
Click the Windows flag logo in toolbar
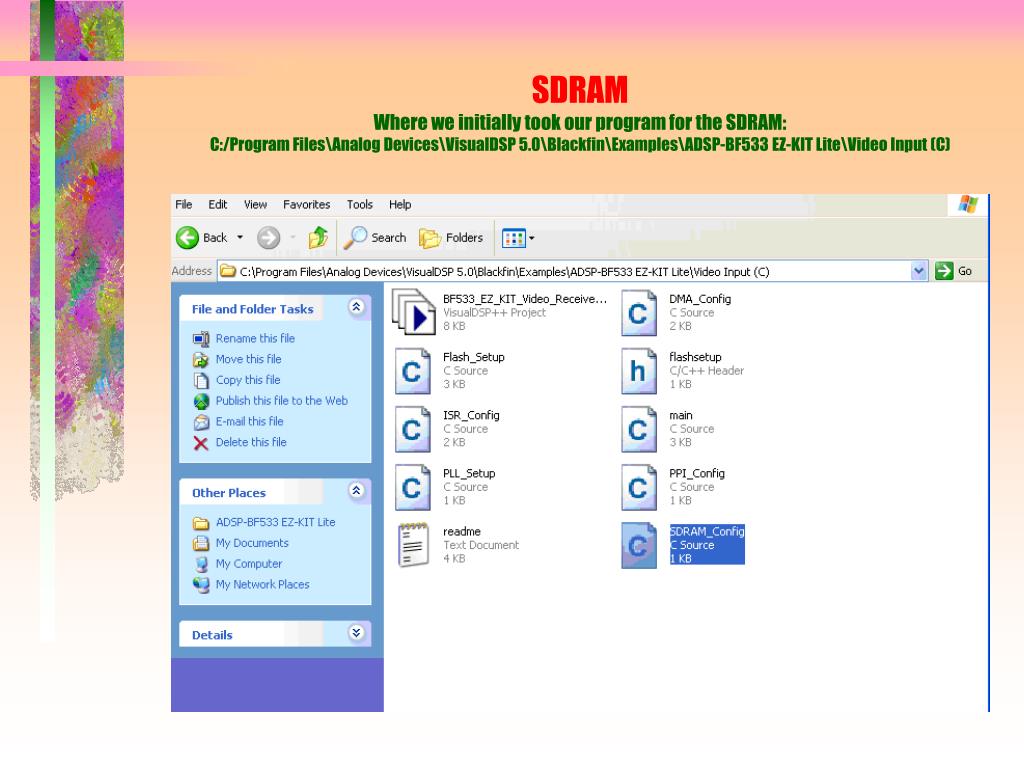968,204
